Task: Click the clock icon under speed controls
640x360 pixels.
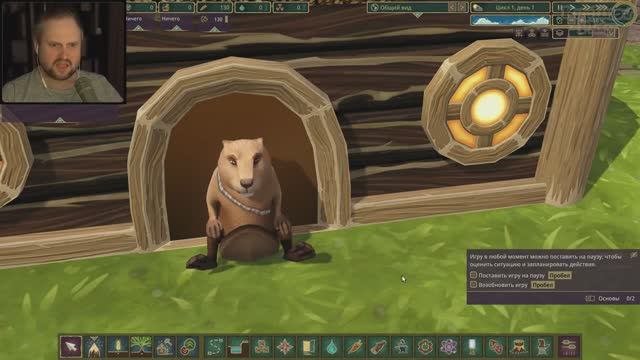Action: pos(560,20)
